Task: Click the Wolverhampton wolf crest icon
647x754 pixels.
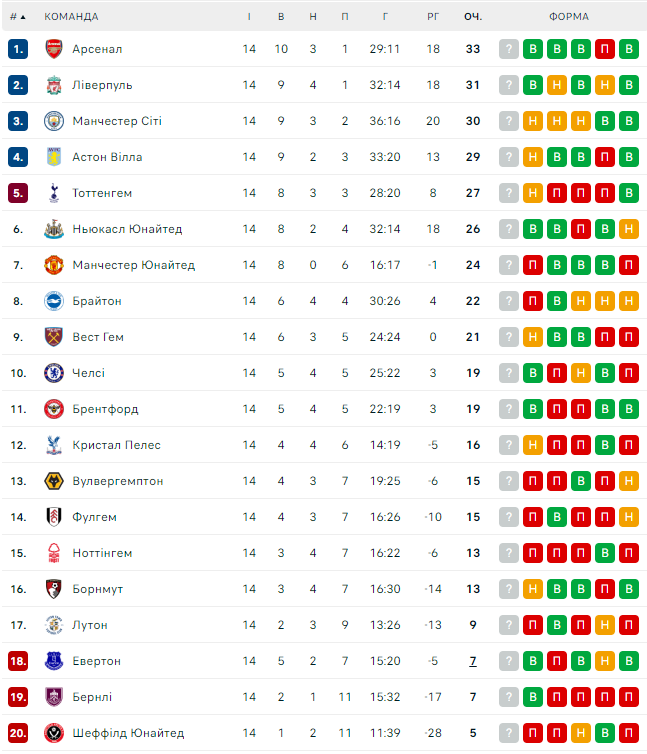Action: (x=54, y=481)
